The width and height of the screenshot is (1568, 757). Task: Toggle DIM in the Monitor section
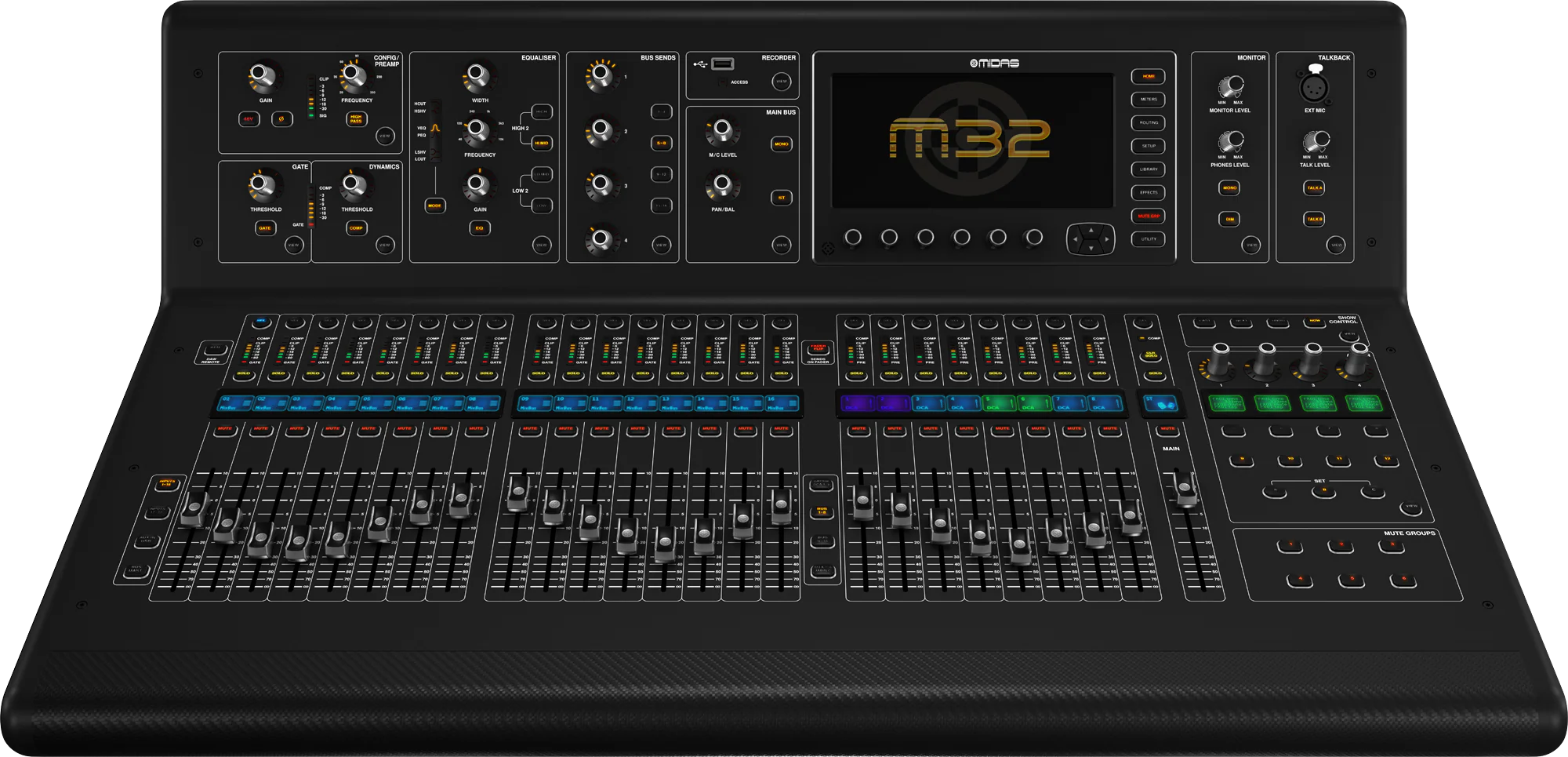point(1229,219)
